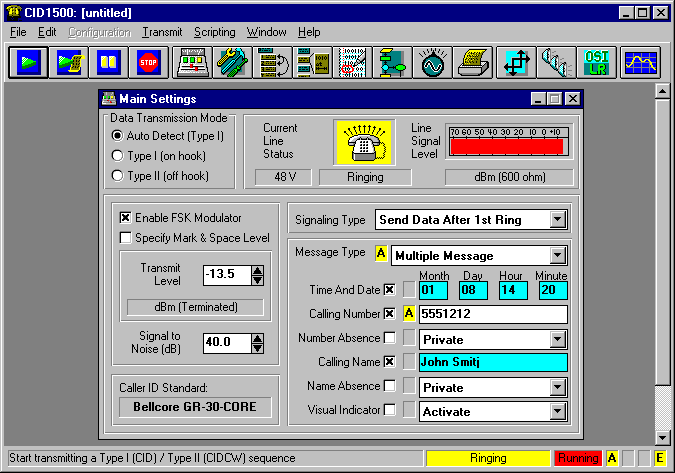
Task: Toggle the Visual Indicator checkbox
Action: pyautogui.click(x=389, y=410)
